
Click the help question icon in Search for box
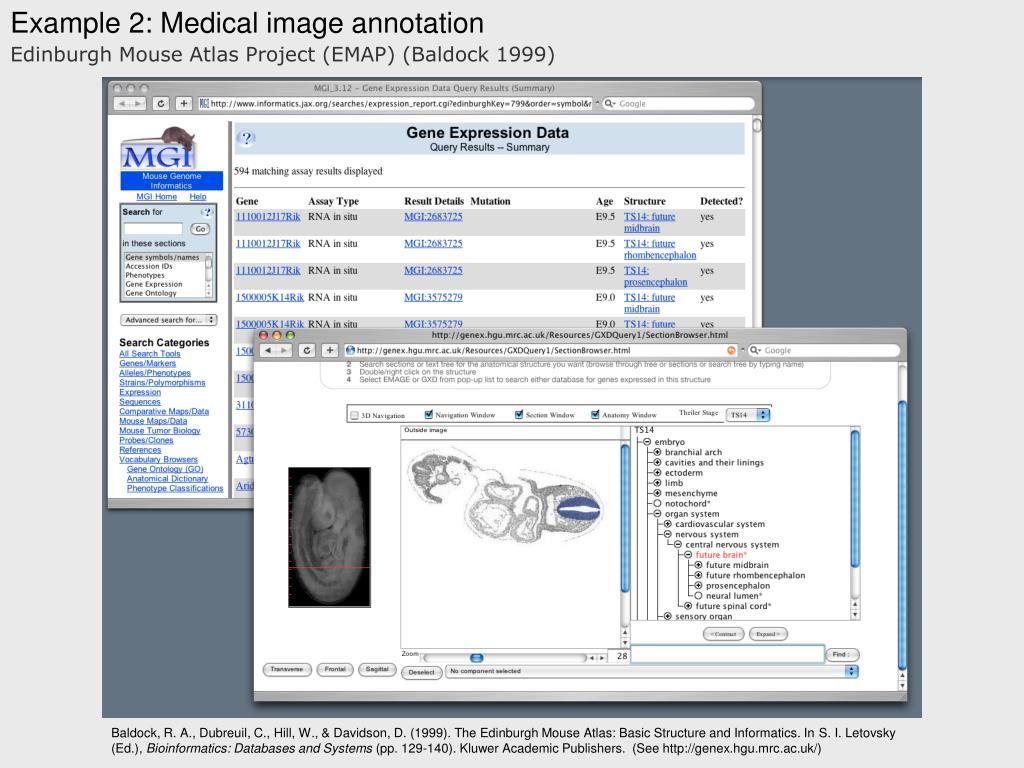207,212
